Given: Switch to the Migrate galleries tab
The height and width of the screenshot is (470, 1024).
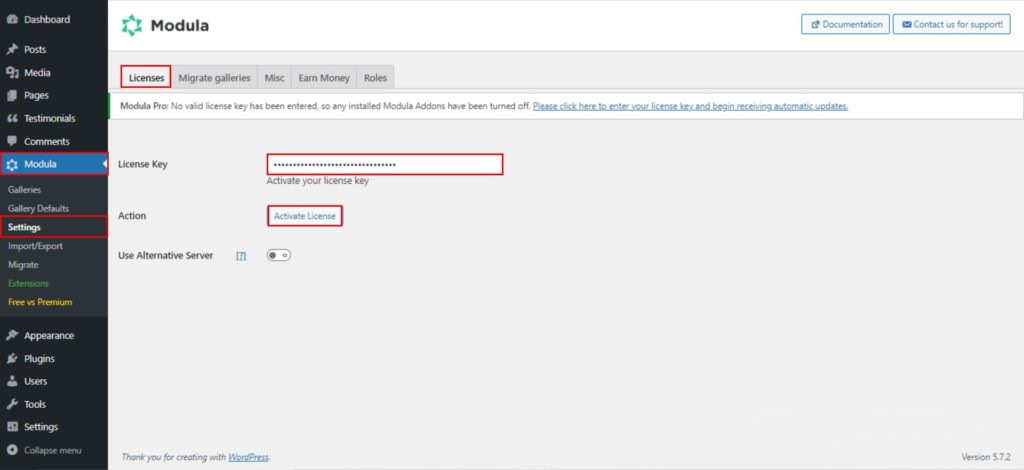Looking at the screenshot, I should 214,78.
